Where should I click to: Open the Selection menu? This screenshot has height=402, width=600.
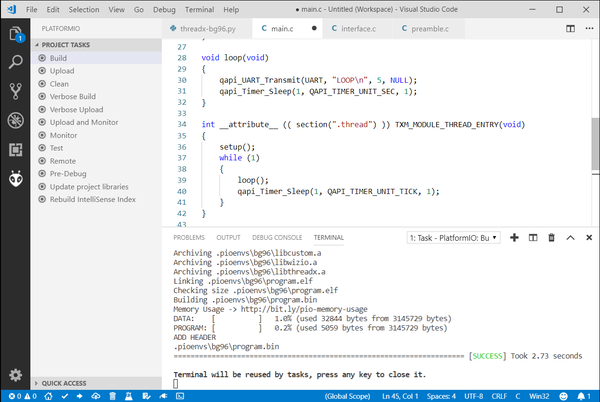84,10
